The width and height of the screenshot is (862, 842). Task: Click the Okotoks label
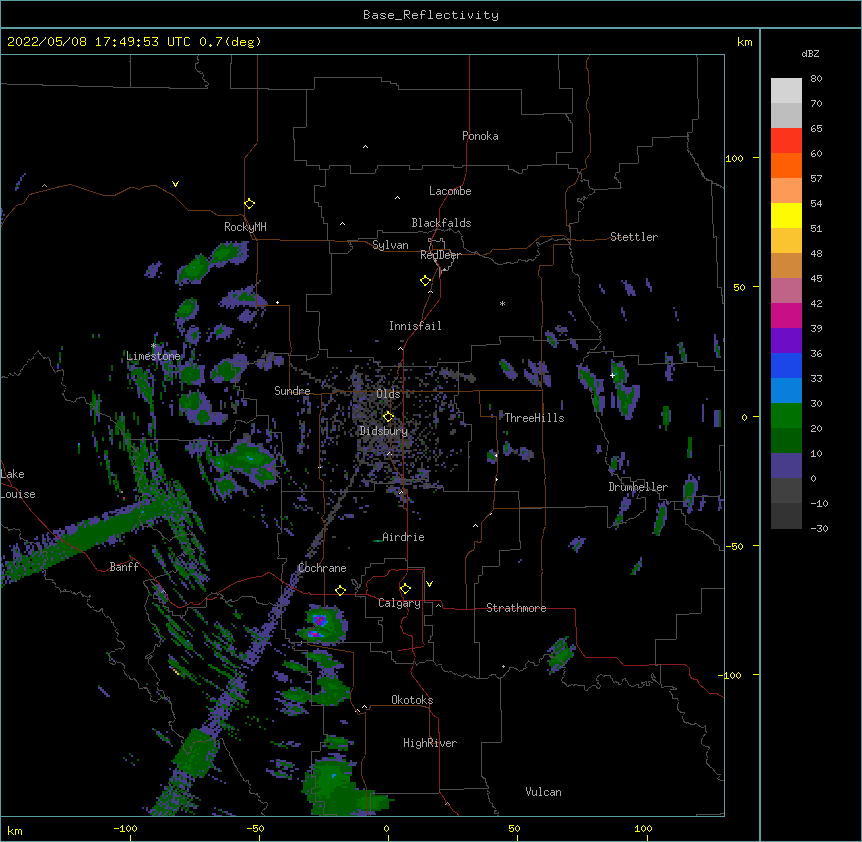click(412, 700)
